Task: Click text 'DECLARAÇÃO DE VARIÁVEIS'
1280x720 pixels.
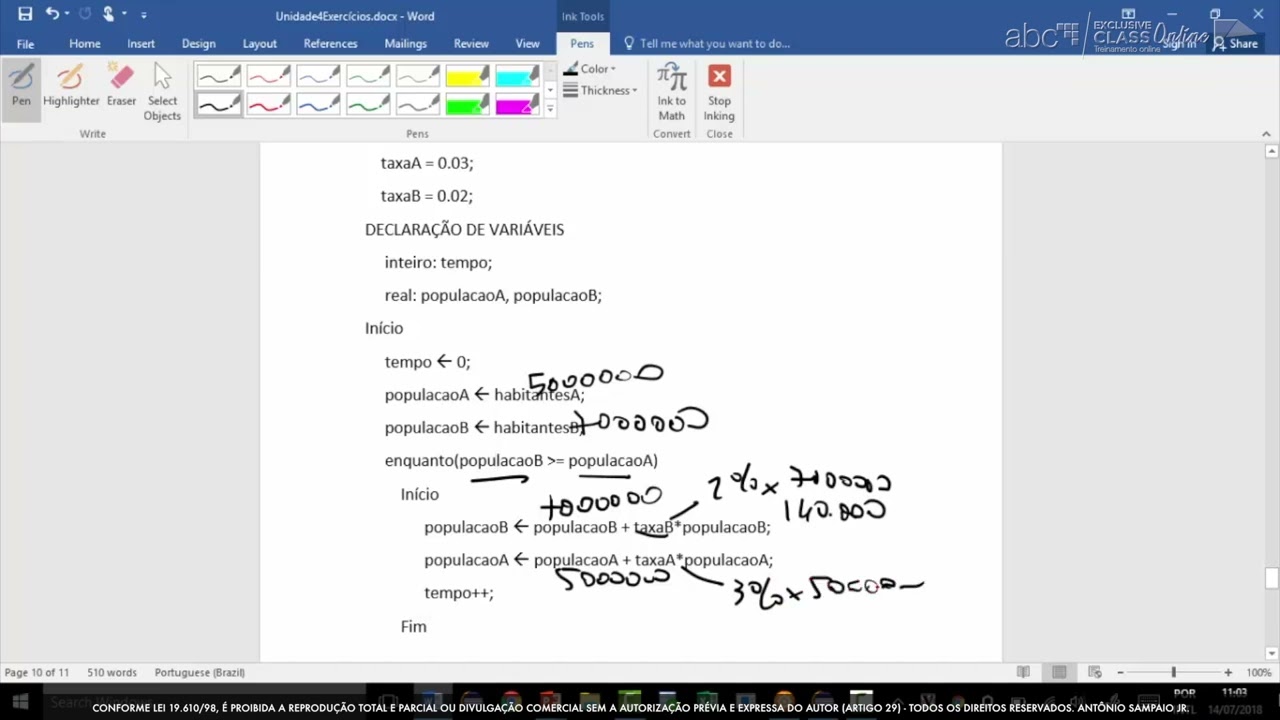Action: [x=464, y=230]
